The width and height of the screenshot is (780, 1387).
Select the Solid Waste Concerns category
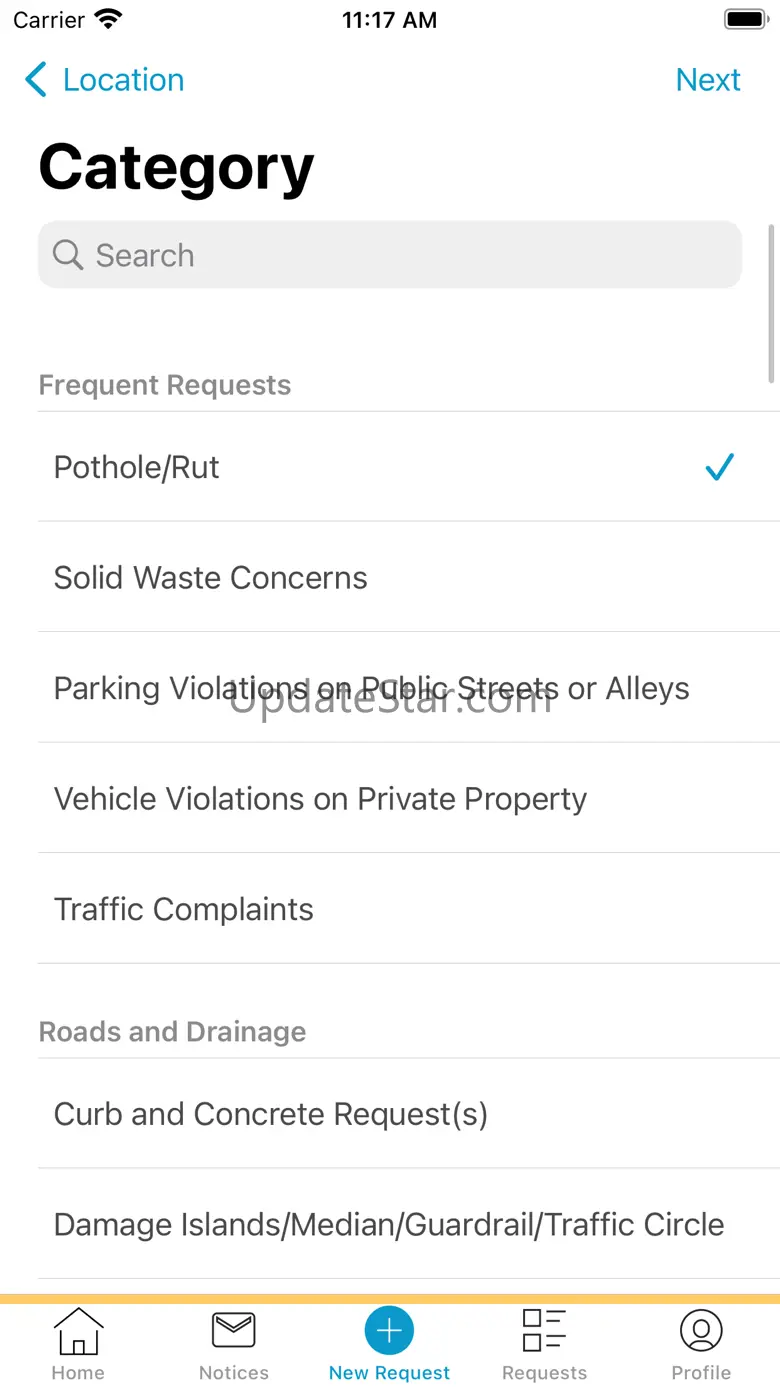point(210,578)
